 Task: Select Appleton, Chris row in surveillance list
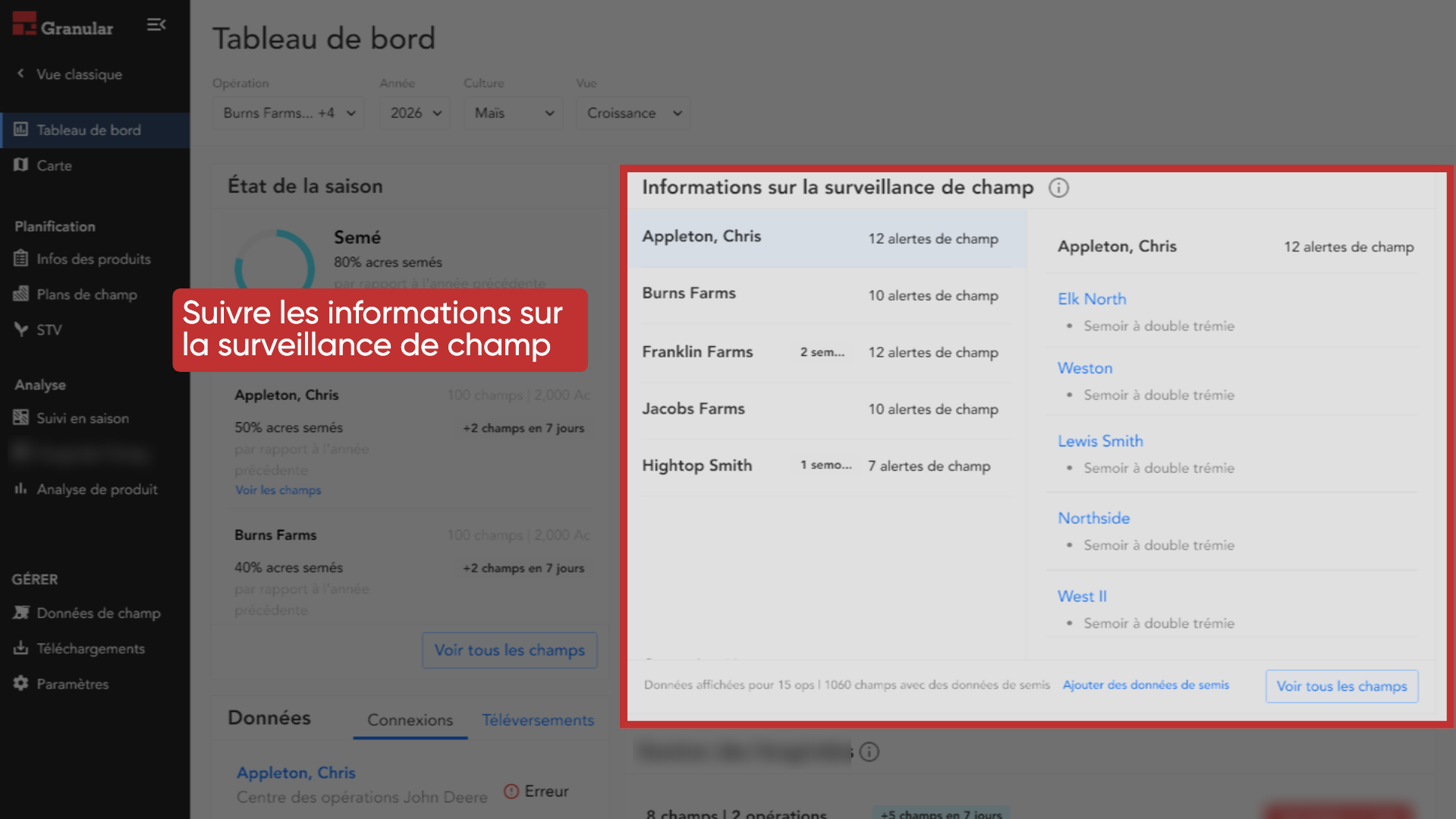point(827,238)
